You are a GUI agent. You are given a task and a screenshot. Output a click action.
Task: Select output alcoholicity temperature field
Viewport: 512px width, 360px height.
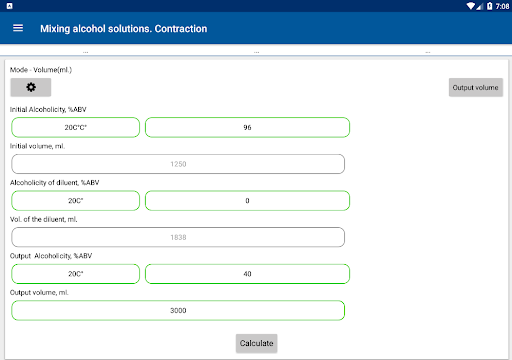(x=76, y=274)
